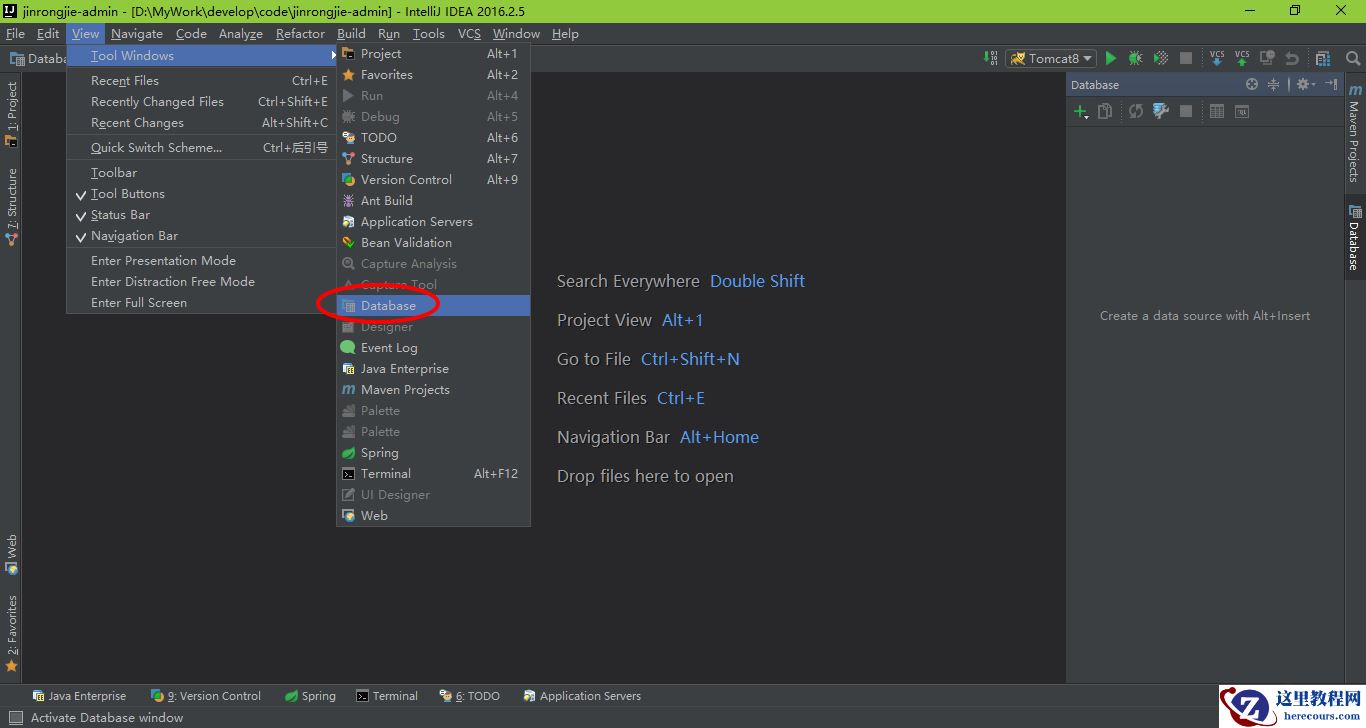Screen dimensions: 1366x728
Task: Expand the Tool Windows submenu
Action: pyautogui.click(x=132, y=56)
